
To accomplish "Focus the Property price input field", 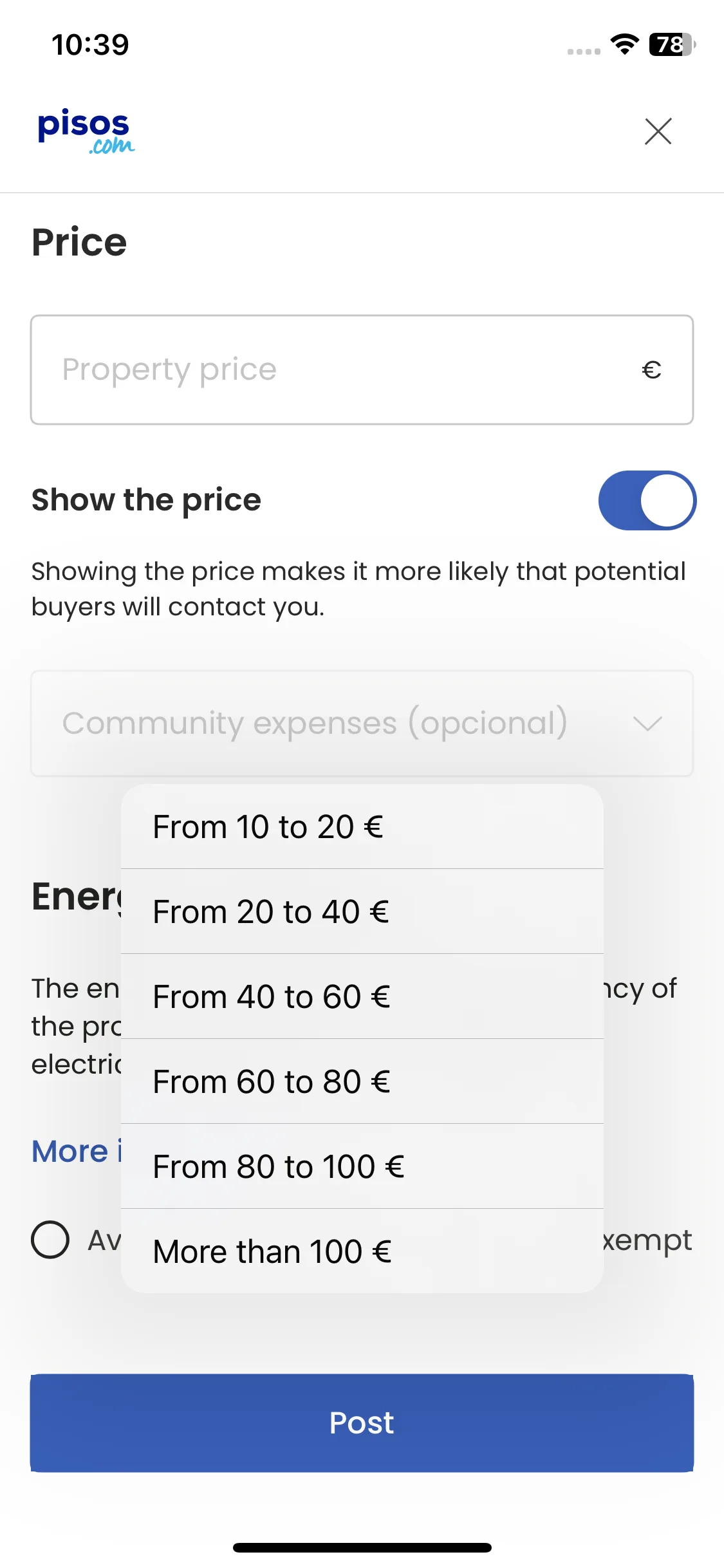I will (362, 369).
